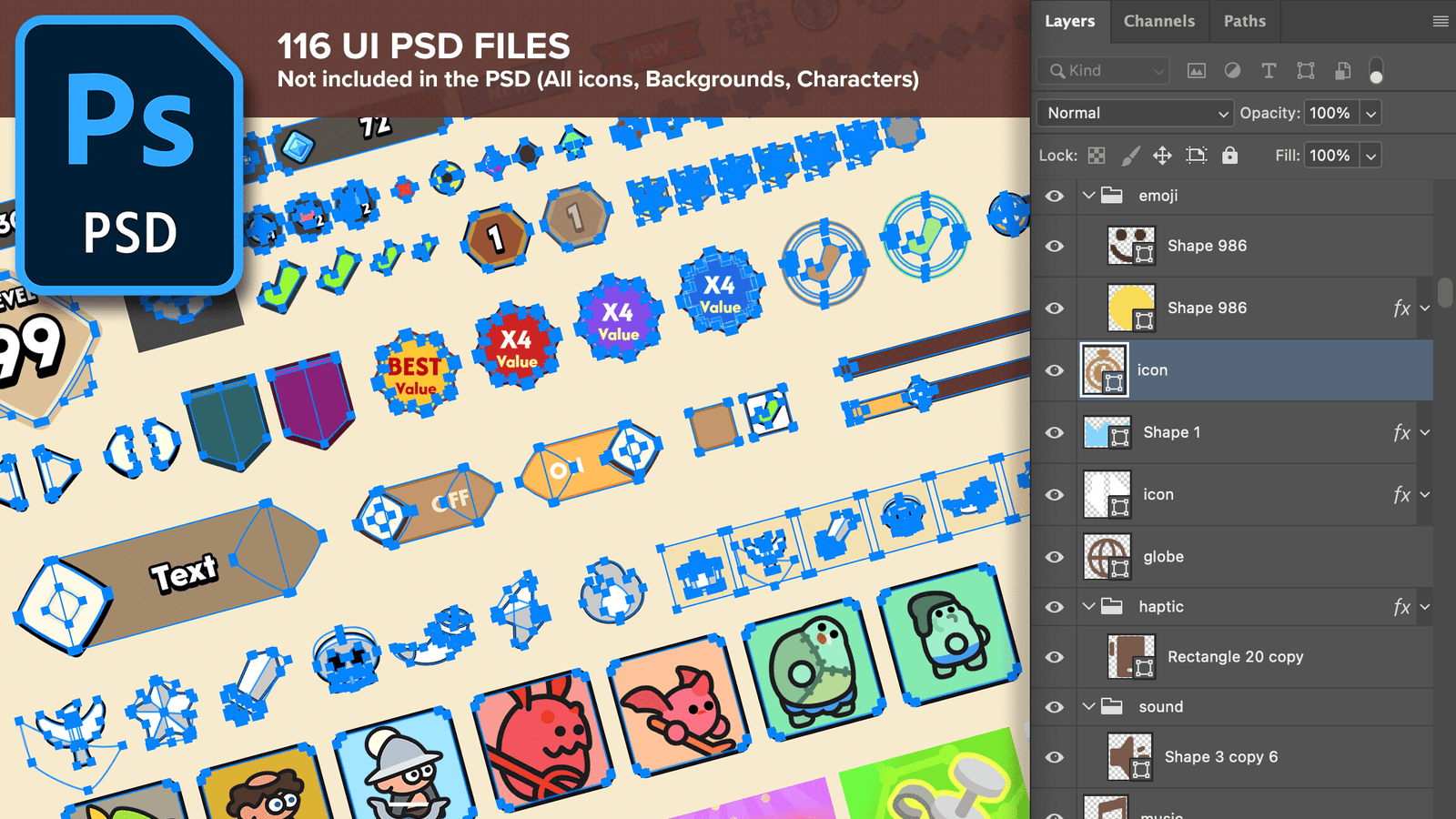Viewport: 1456px width, 819px height.
Task: Hide the sound group
Action: coord(1055,707)
